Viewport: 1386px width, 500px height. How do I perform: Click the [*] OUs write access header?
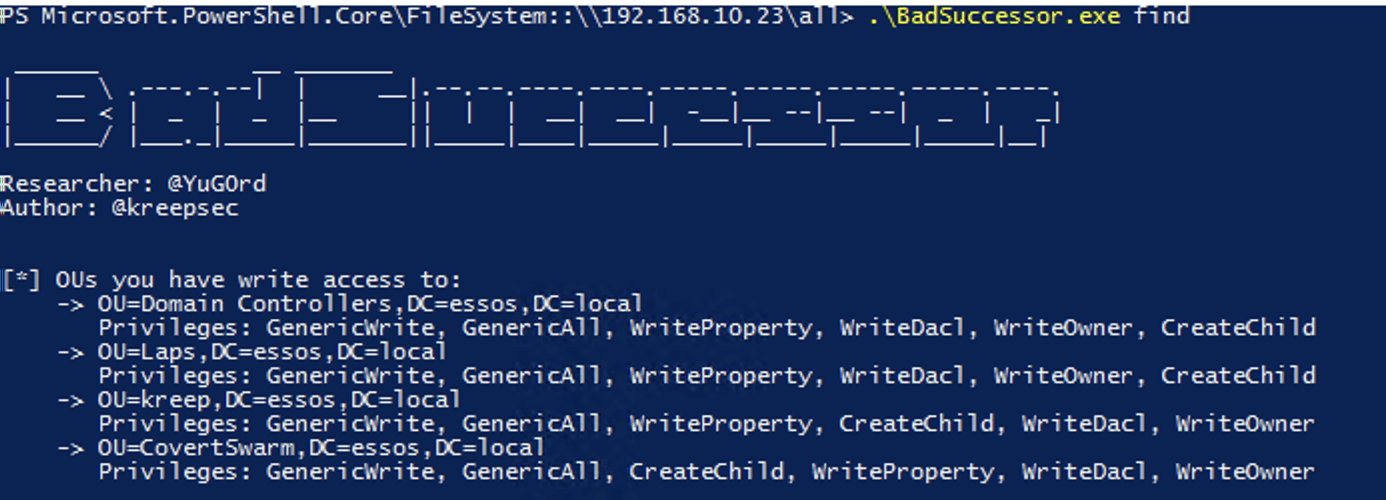coord(232,280)
